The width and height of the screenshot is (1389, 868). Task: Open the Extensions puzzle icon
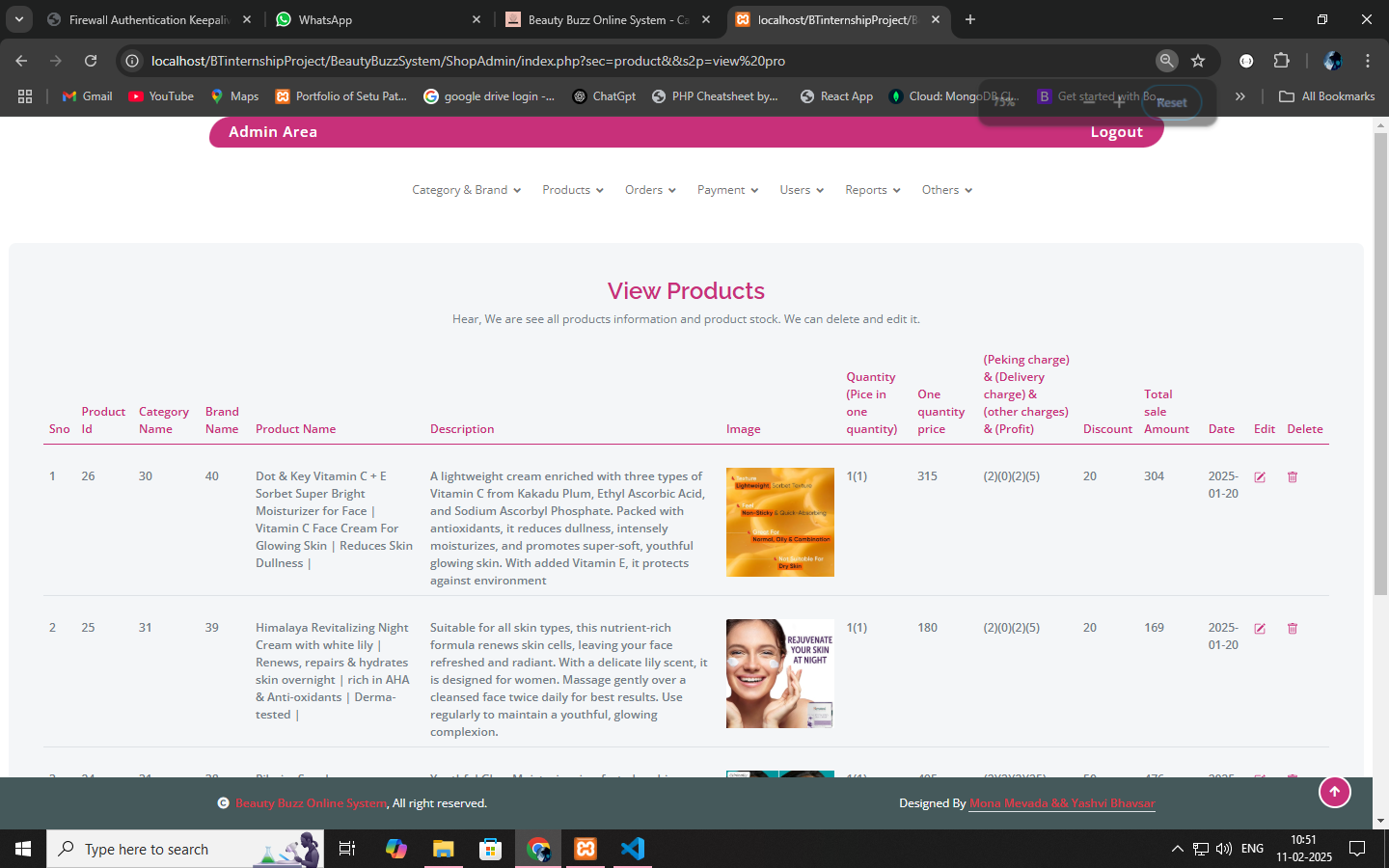1281,61
